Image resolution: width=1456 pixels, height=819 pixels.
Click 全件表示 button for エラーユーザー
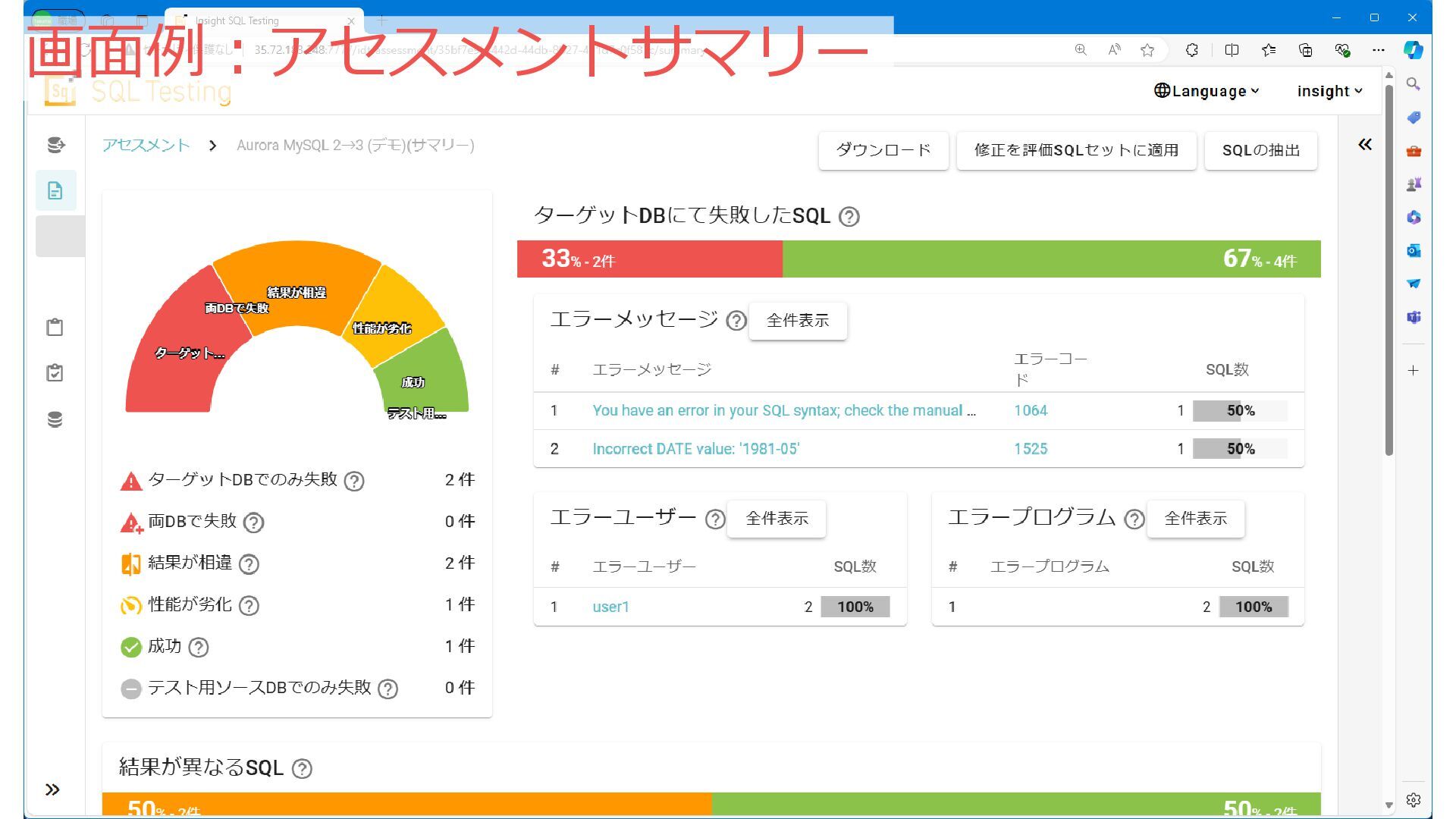777,519
